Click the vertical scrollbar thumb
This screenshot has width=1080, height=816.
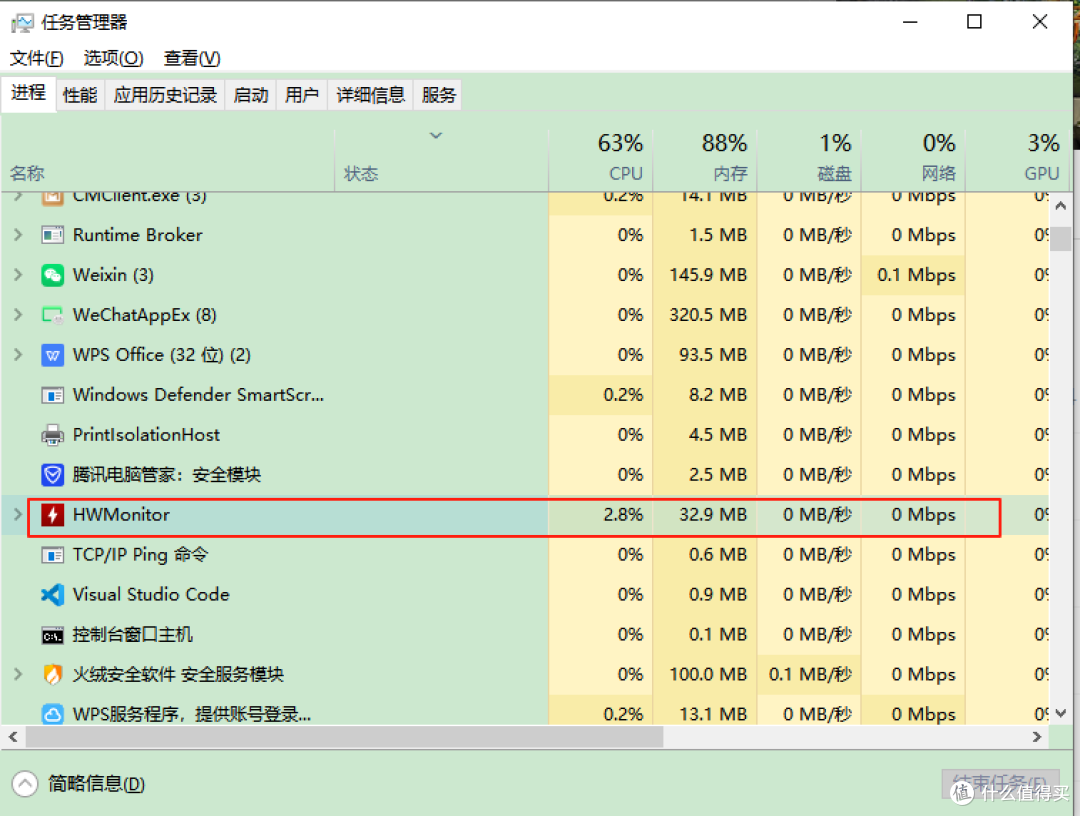(1061, 239)
